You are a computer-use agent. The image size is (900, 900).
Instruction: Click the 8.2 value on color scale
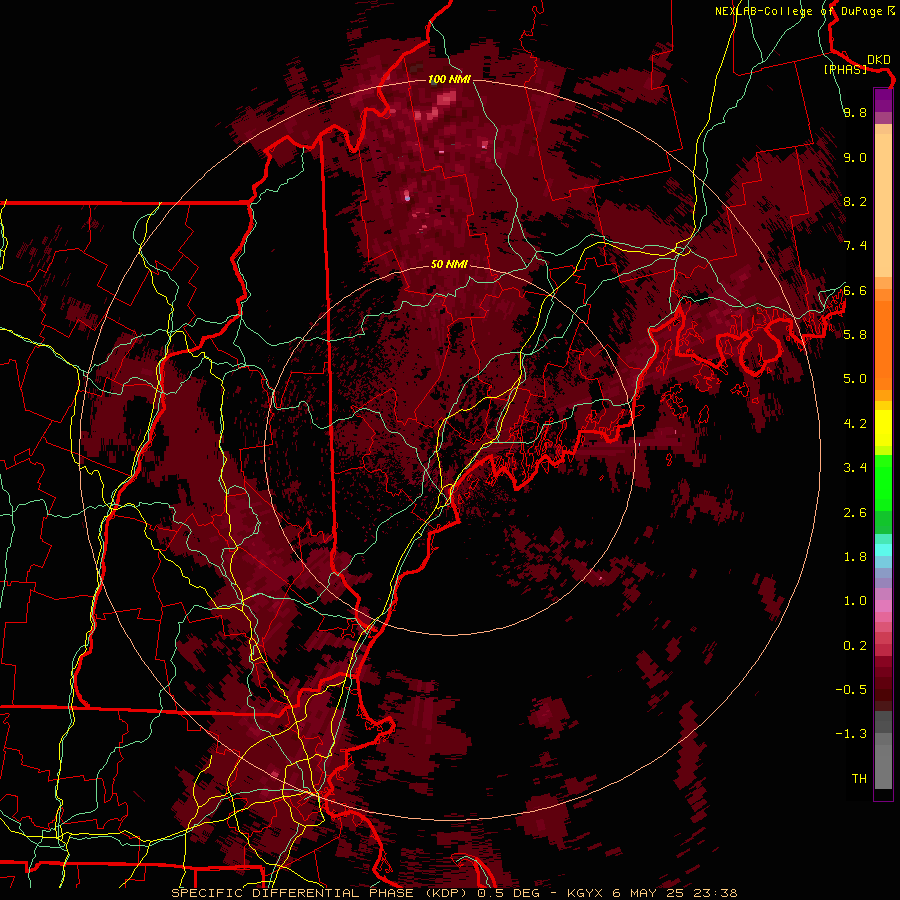coord(855,201)
